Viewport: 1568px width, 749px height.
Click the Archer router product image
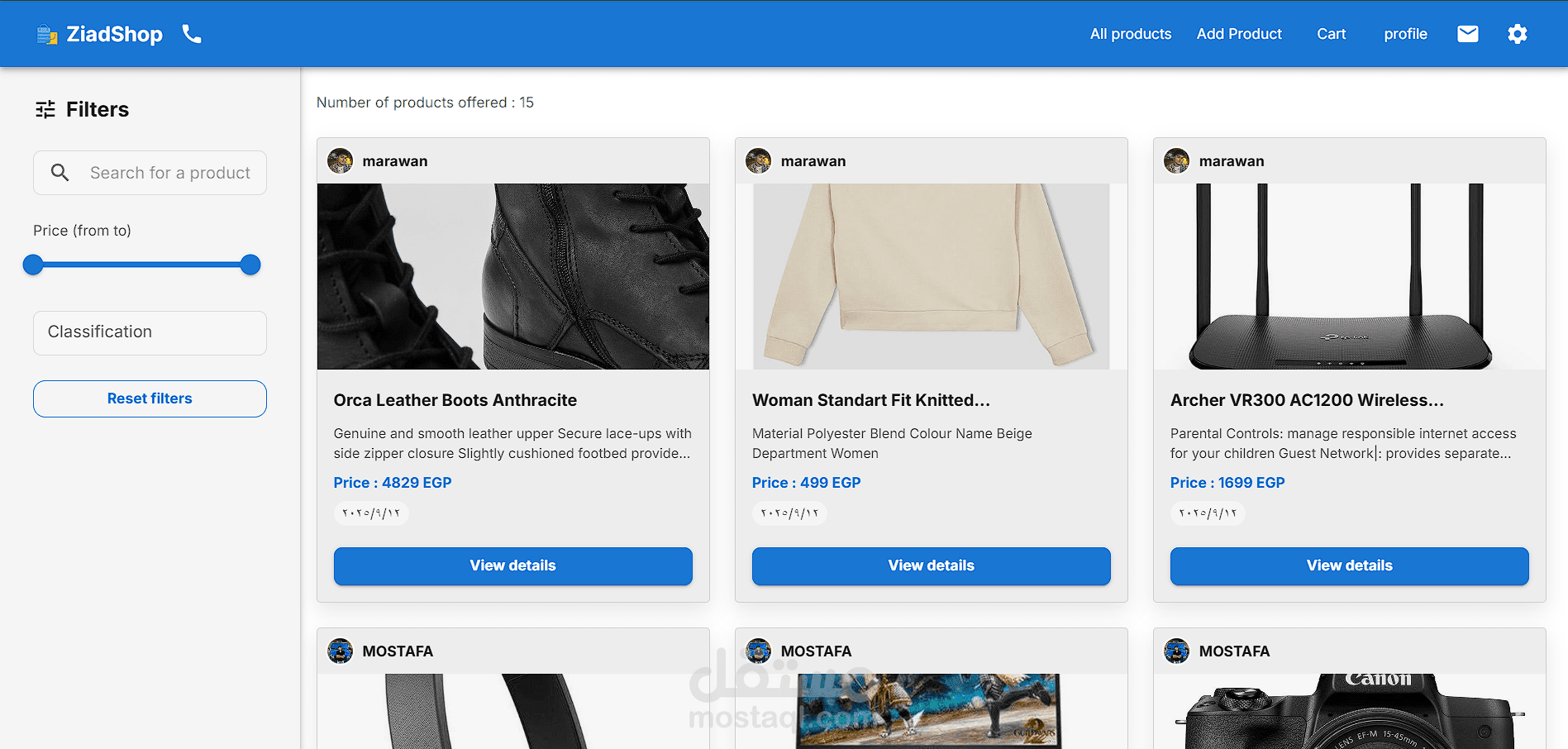tap(1350, 276)
